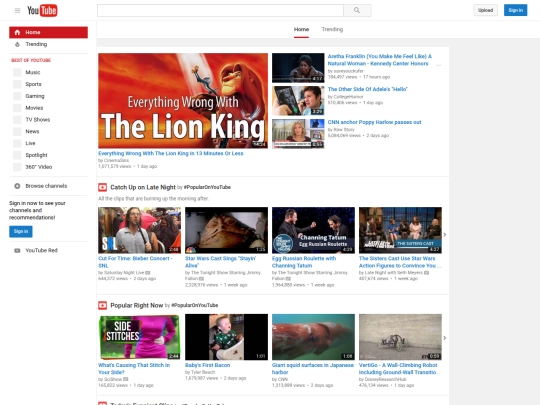Open the hamburger guide menu
Screen dimensions: 540x405
(x=17, y=10)
